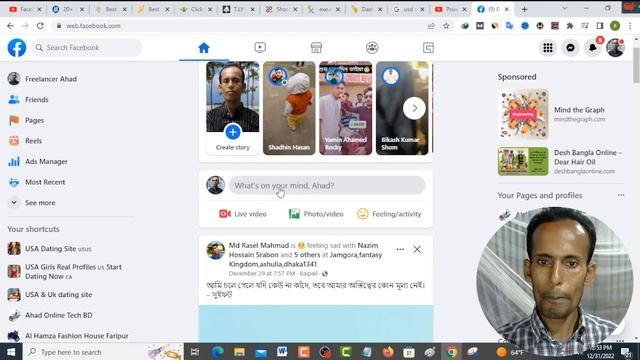Image resolution: width=640 pixels, height=360 pixels.
Task: Open the Gaming tab icon
Action: [428, 48]
